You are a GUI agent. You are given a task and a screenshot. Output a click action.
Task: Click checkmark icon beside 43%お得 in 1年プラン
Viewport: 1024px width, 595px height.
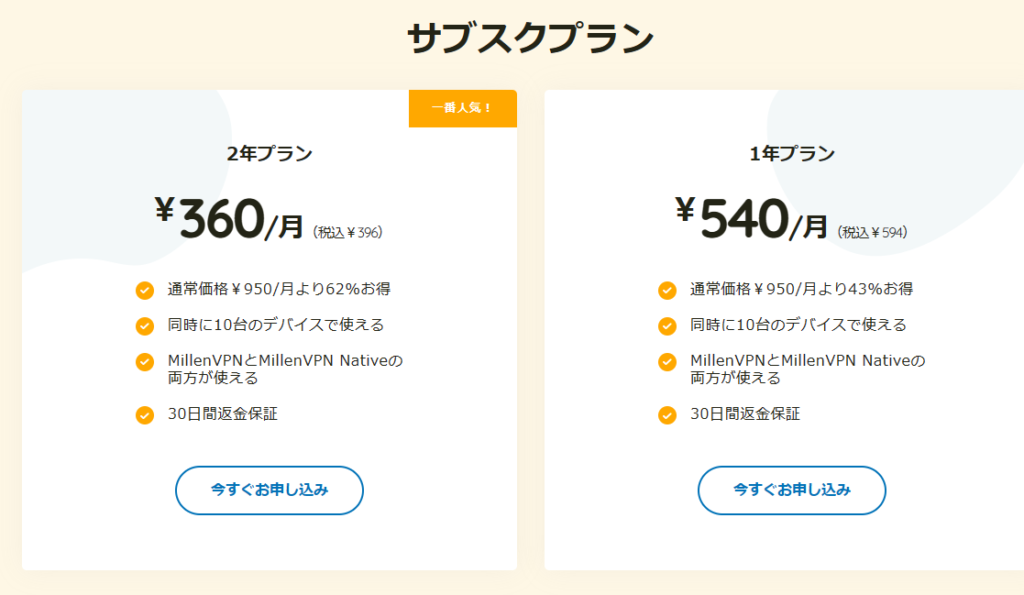coord(667,290)
